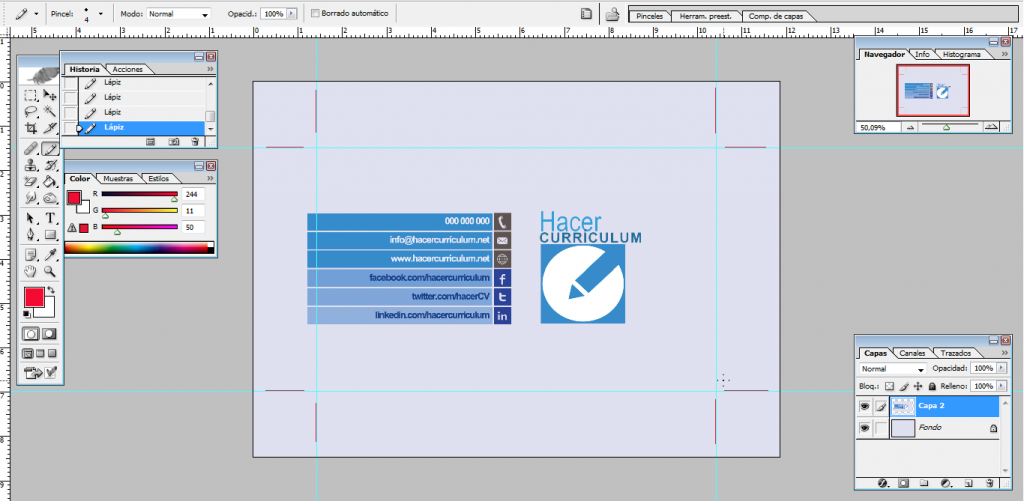Select the Zoom magnifier tool
The height and width of the screenshot is (501, 1024).
click(50, 270)
